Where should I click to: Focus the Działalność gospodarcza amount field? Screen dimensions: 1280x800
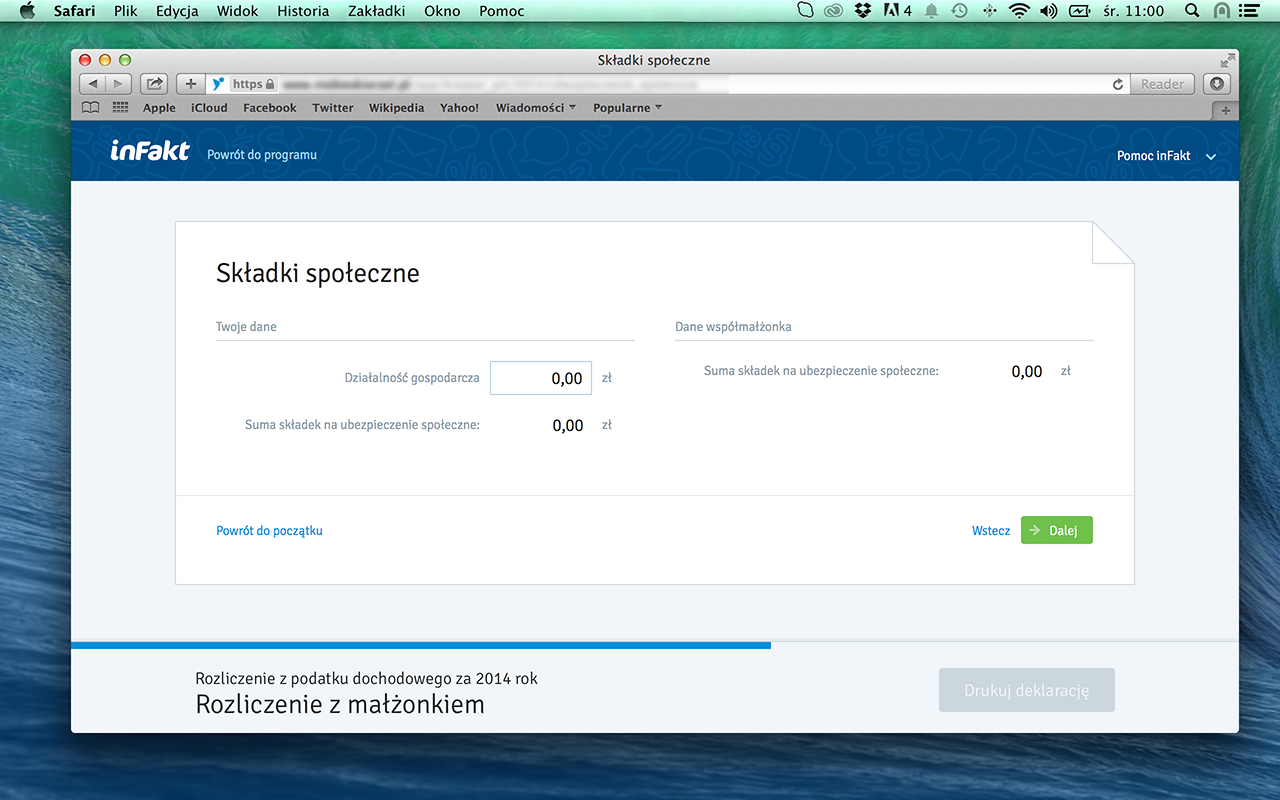(x=541, y=378)
